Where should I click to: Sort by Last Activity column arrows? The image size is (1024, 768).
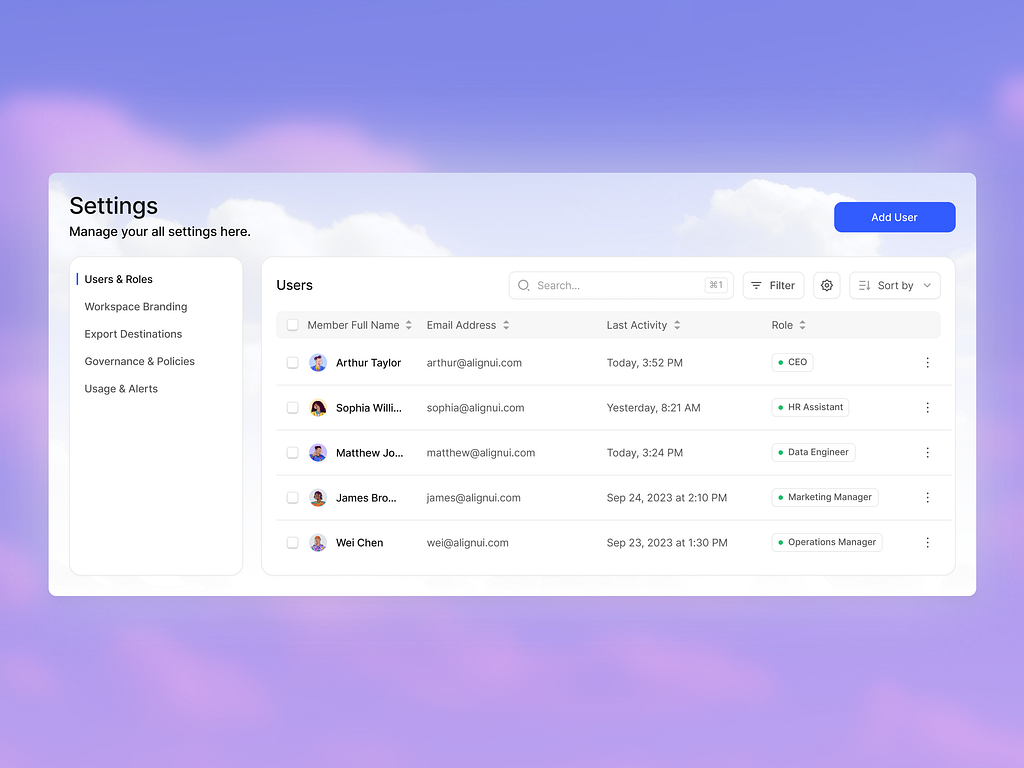[677, 325]
